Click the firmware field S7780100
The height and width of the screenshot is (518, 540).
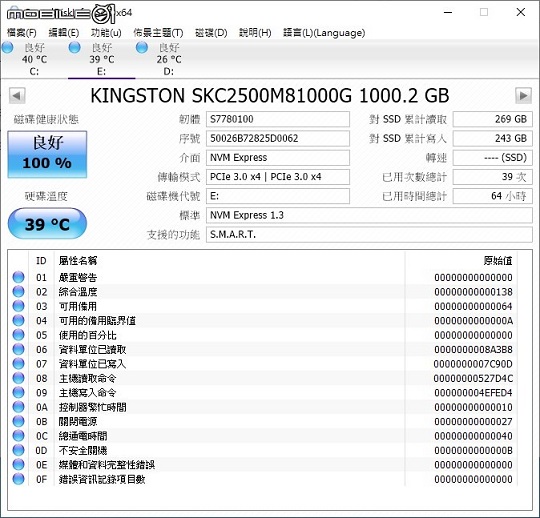[278, 119]
